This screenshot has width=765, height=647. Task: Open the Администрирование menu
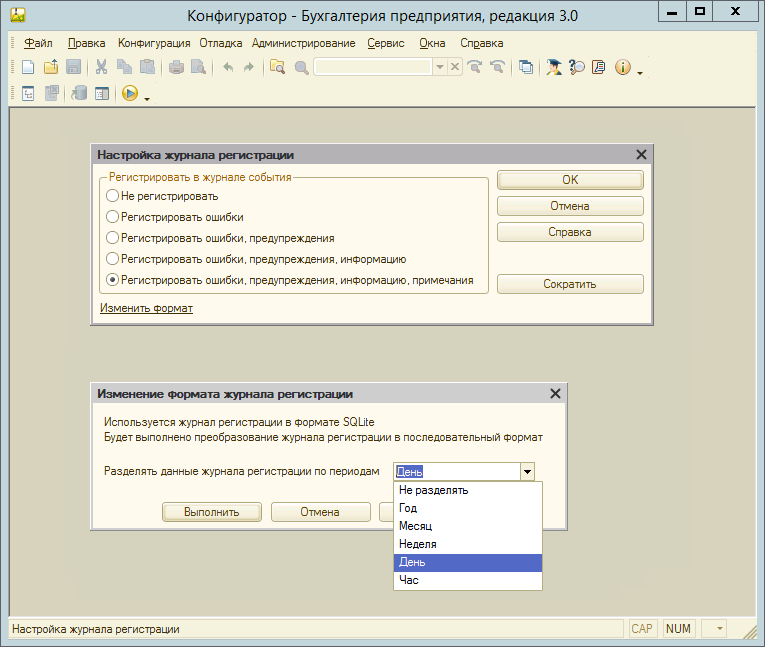[303, 43]
